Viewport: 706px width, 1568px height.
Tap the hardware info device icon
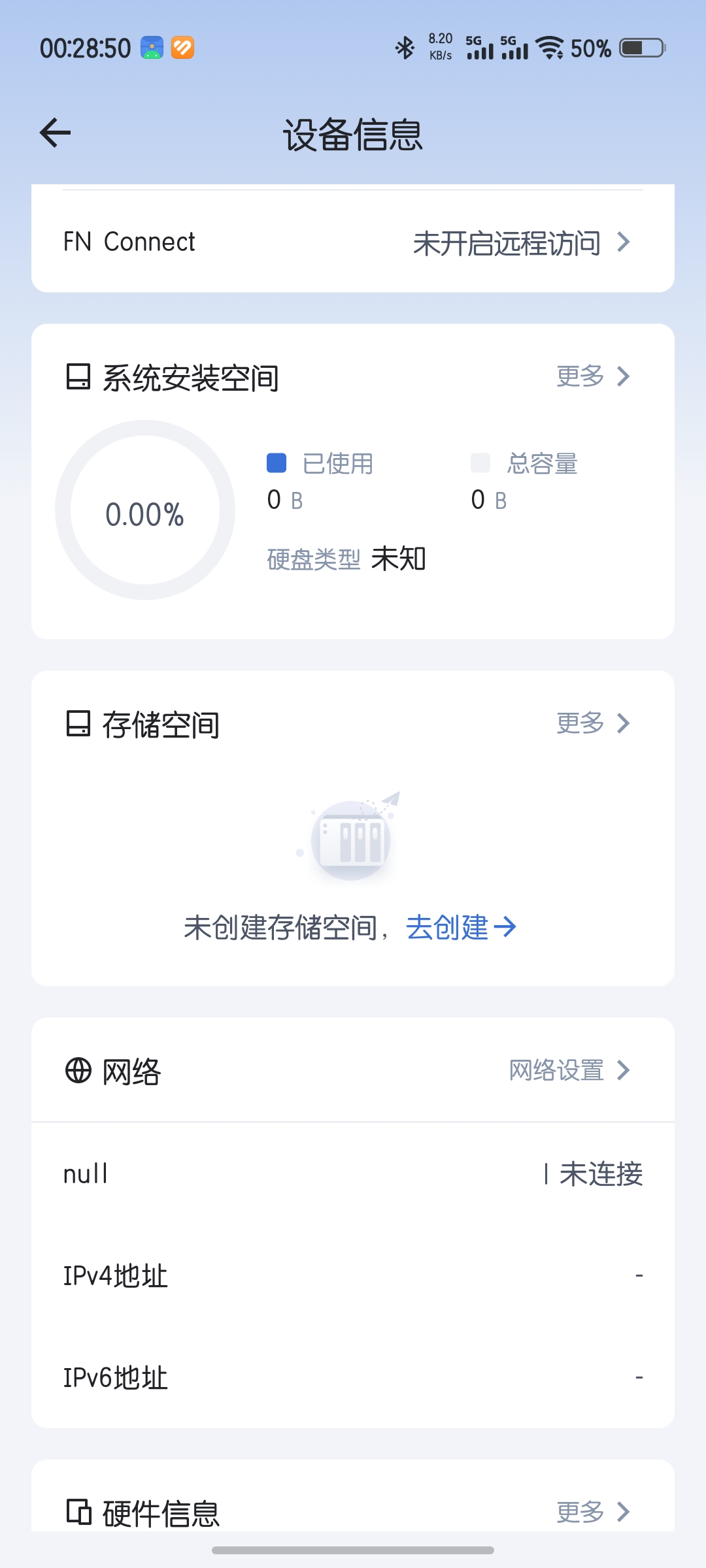[x=78, y=1512]
